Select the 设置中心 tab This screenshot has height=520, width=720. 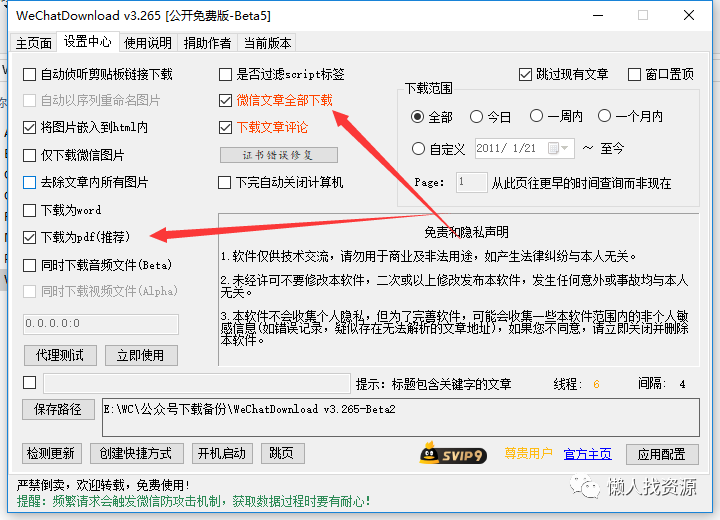(87, 42)
